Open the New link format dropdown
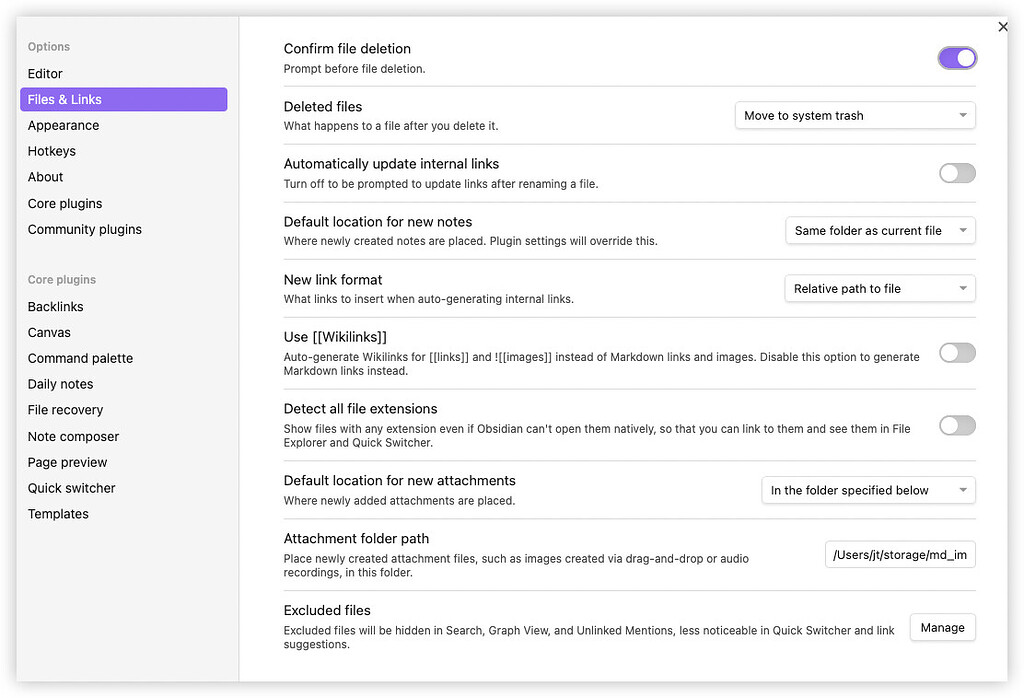 [x=879, y=288]
